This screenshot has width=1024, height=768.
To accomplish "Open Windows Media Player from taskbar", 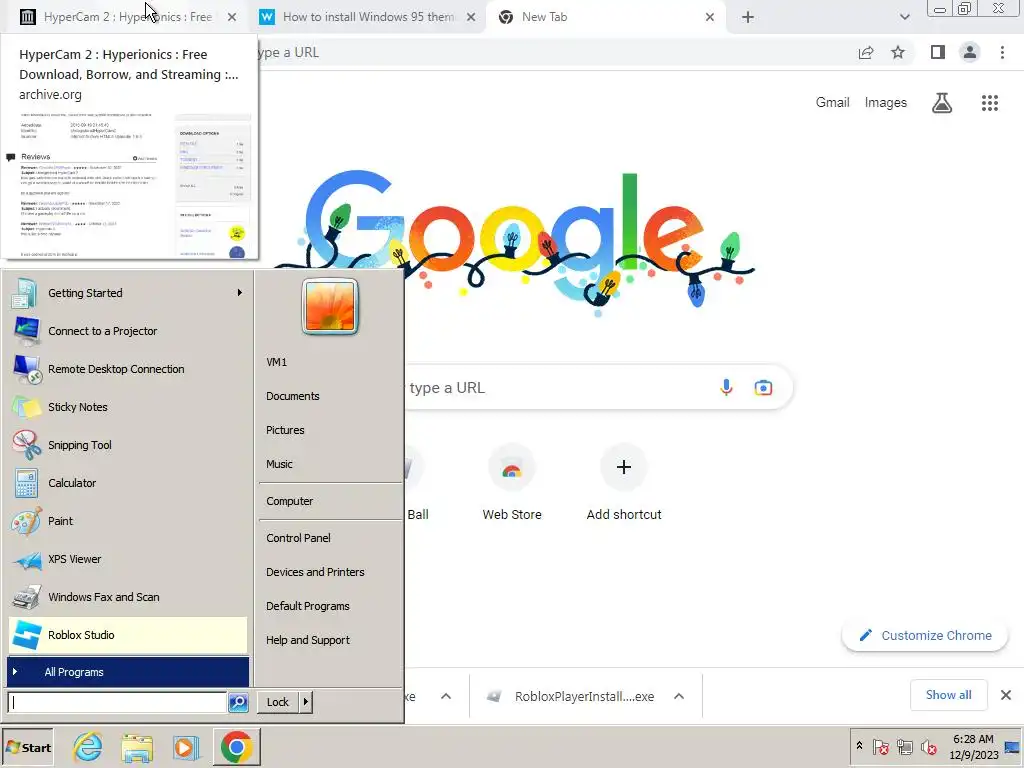I will click(186, 747).
